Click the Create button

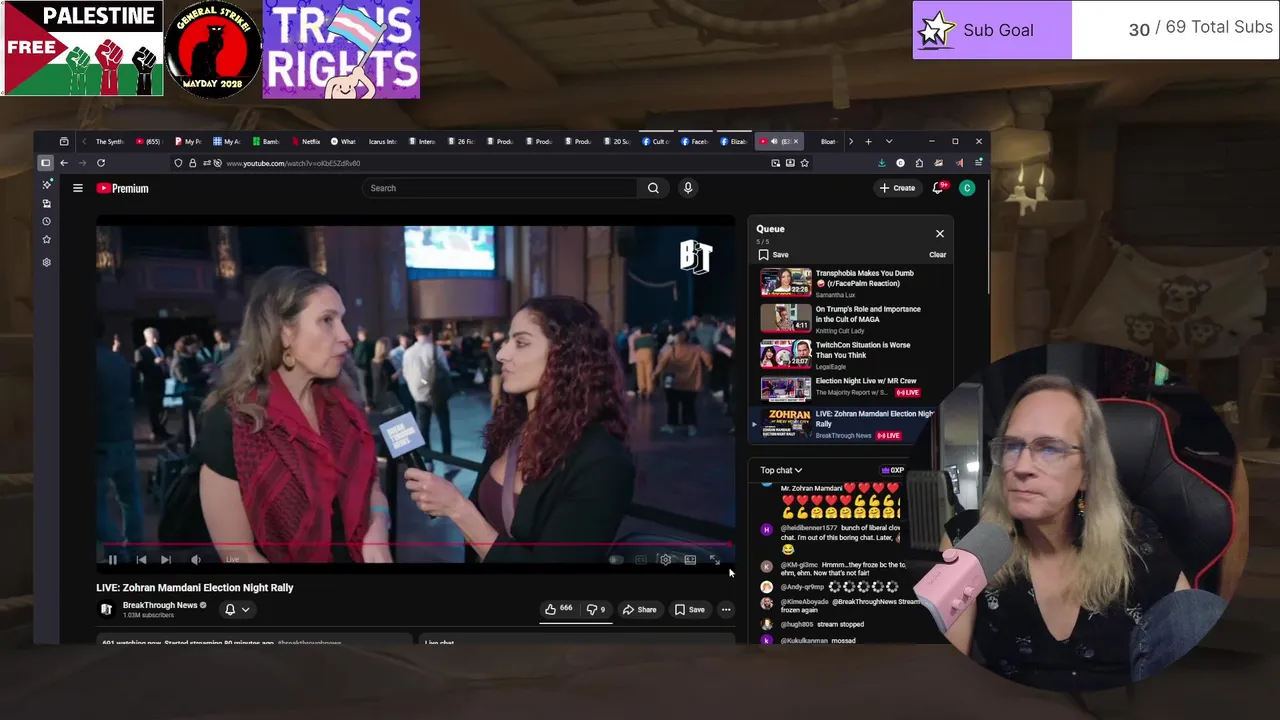pyautogui.click(x=897, y=188)
